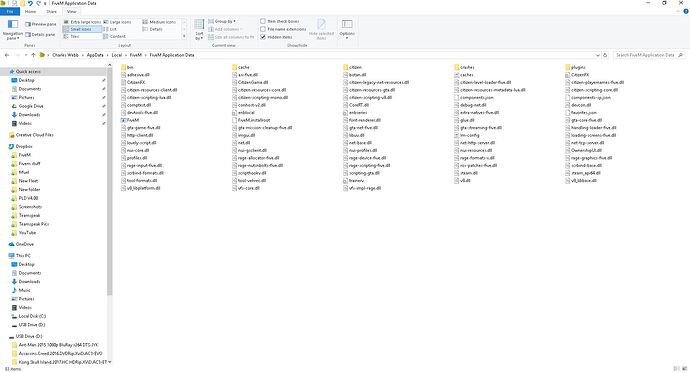Open recent locations dropdown arrow
The height and width of the screenshot is (373, 690).
click(26, 55)
